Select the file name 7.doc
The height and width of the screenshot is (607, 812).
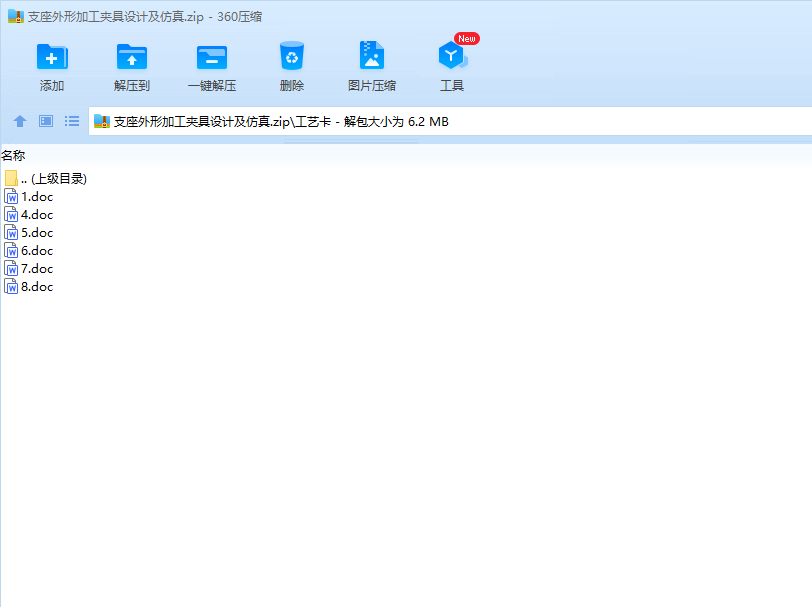[37, 269]
